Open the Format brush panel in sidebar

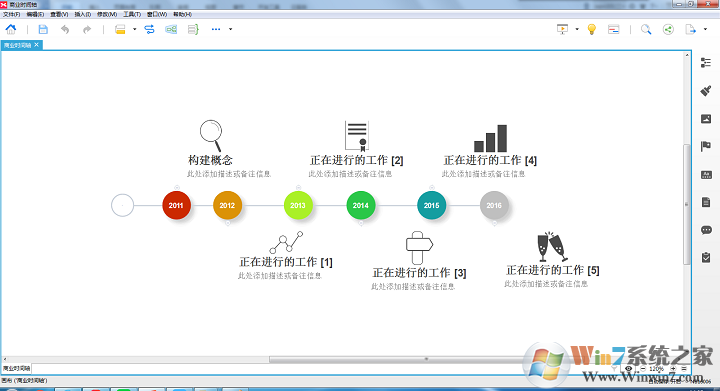pyautogui.click(x=706, y=90)
